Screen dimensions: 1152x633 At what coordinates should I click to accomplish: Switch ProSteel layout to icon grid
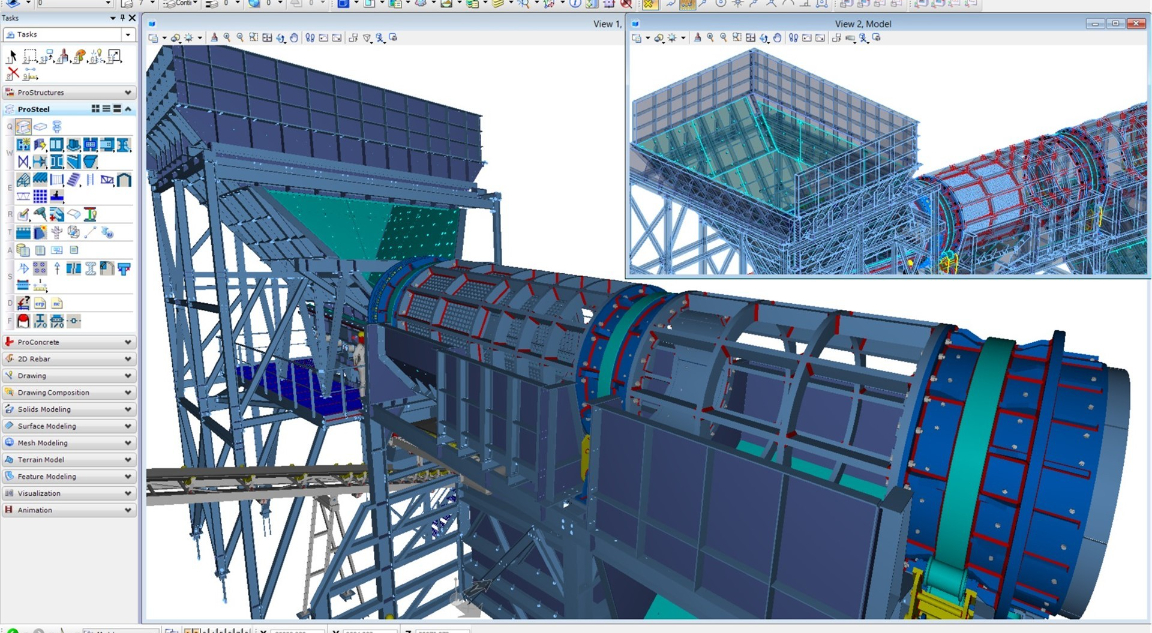coord(96,109)
